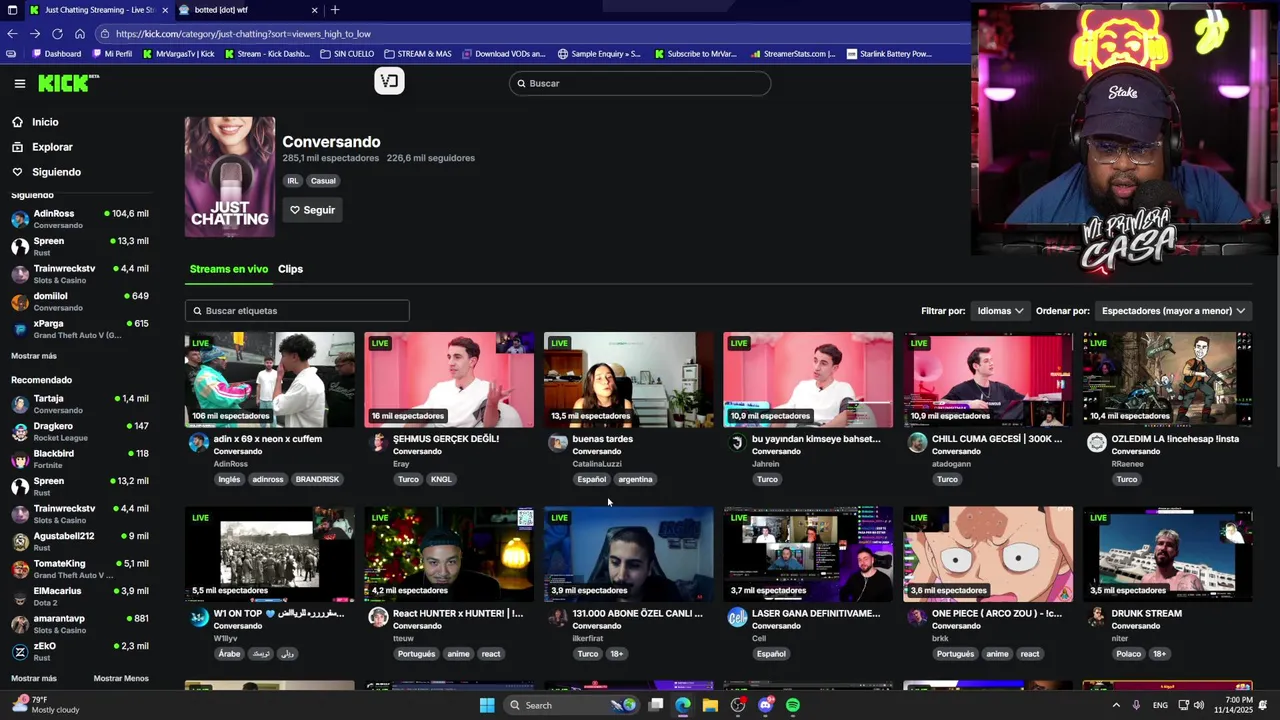Viewport: 1280px width, 720px height.
Task: Open the Idiomas filter dropdown
Action: (x=1000, y=311)
